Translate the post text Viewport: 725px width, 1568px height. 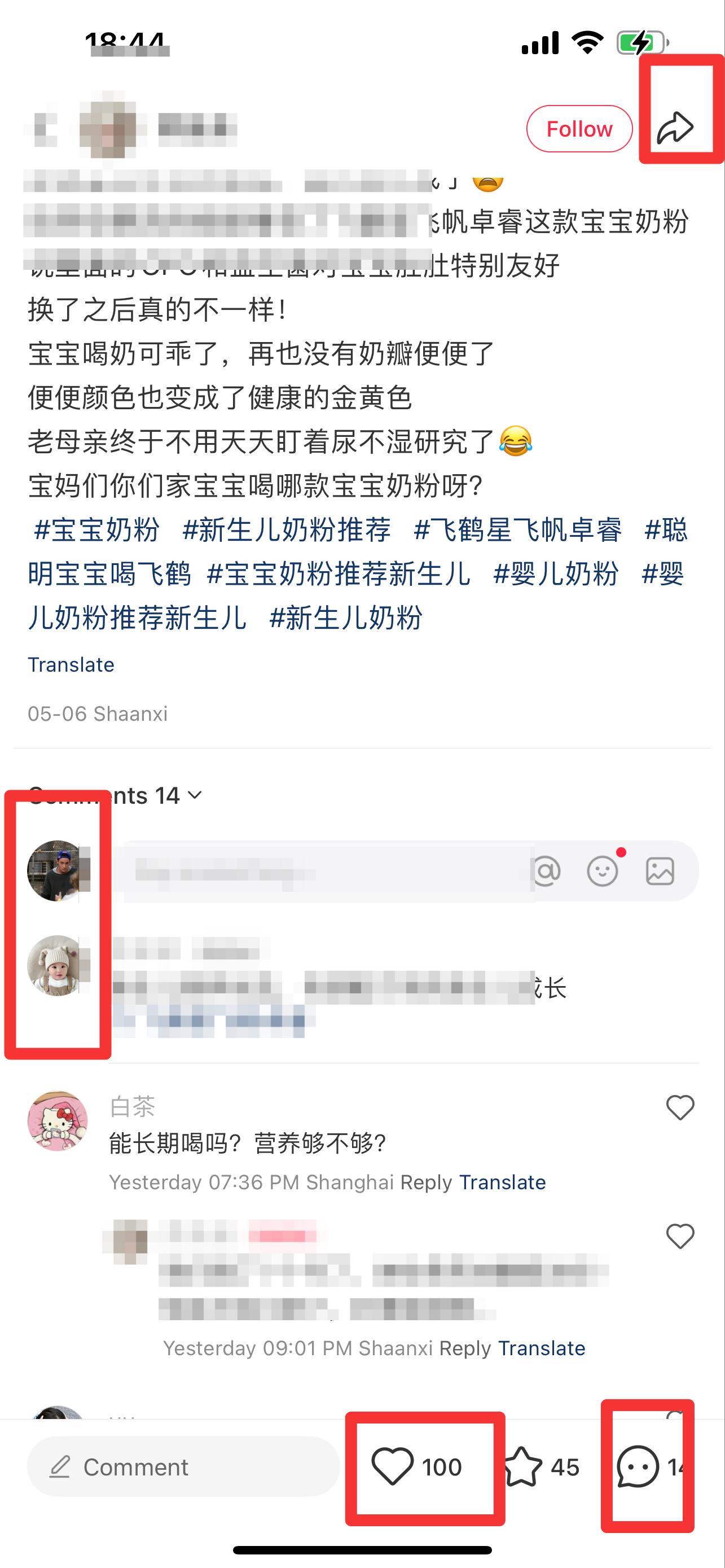tap(71, 664)
